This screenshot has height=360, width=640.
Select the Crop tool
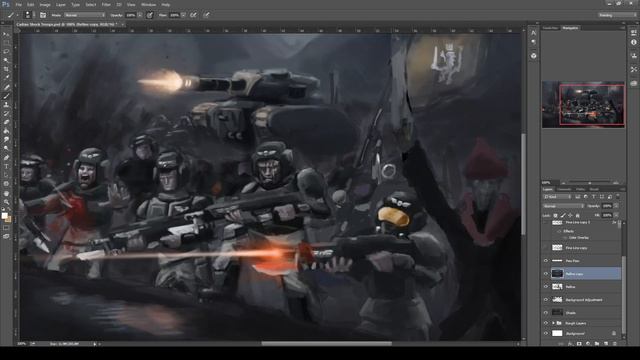(x=6, y=69)
